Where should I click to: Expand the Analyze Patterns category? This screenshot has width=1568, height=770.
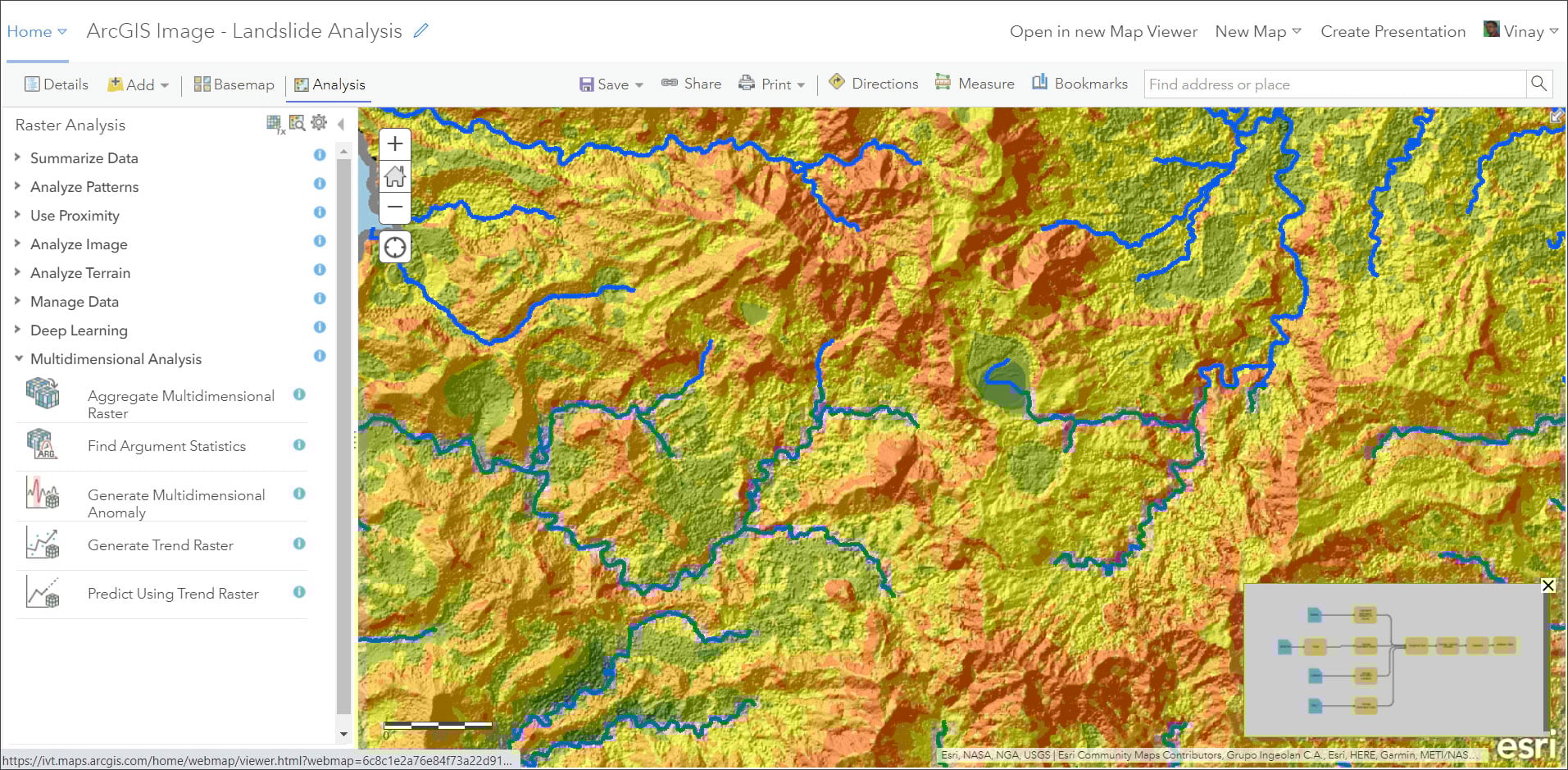18,185
